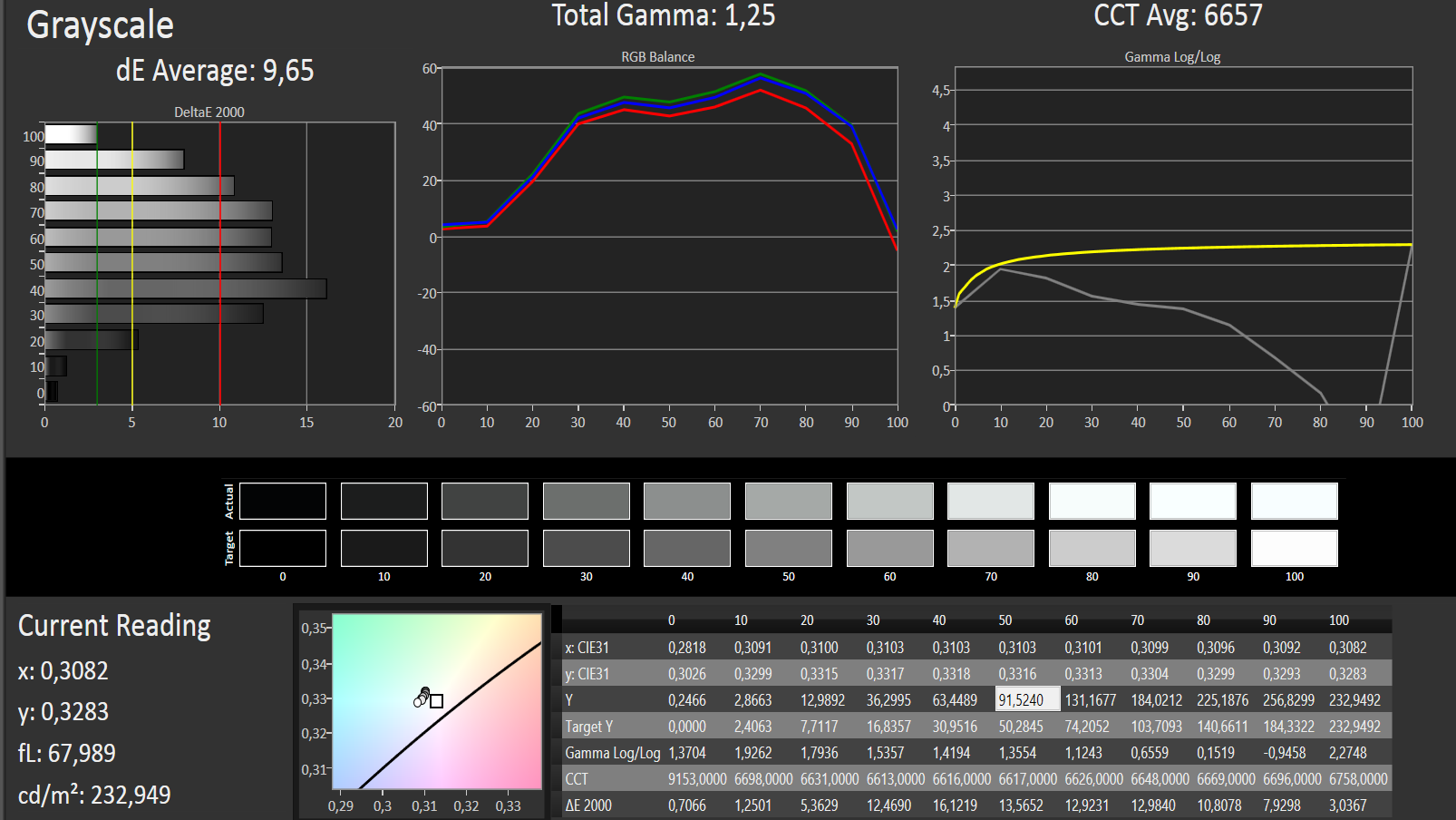The image size is (1456, 820).
Task: Click ΔE 2000 value 3,0367
Action: tap(1347, 805)
